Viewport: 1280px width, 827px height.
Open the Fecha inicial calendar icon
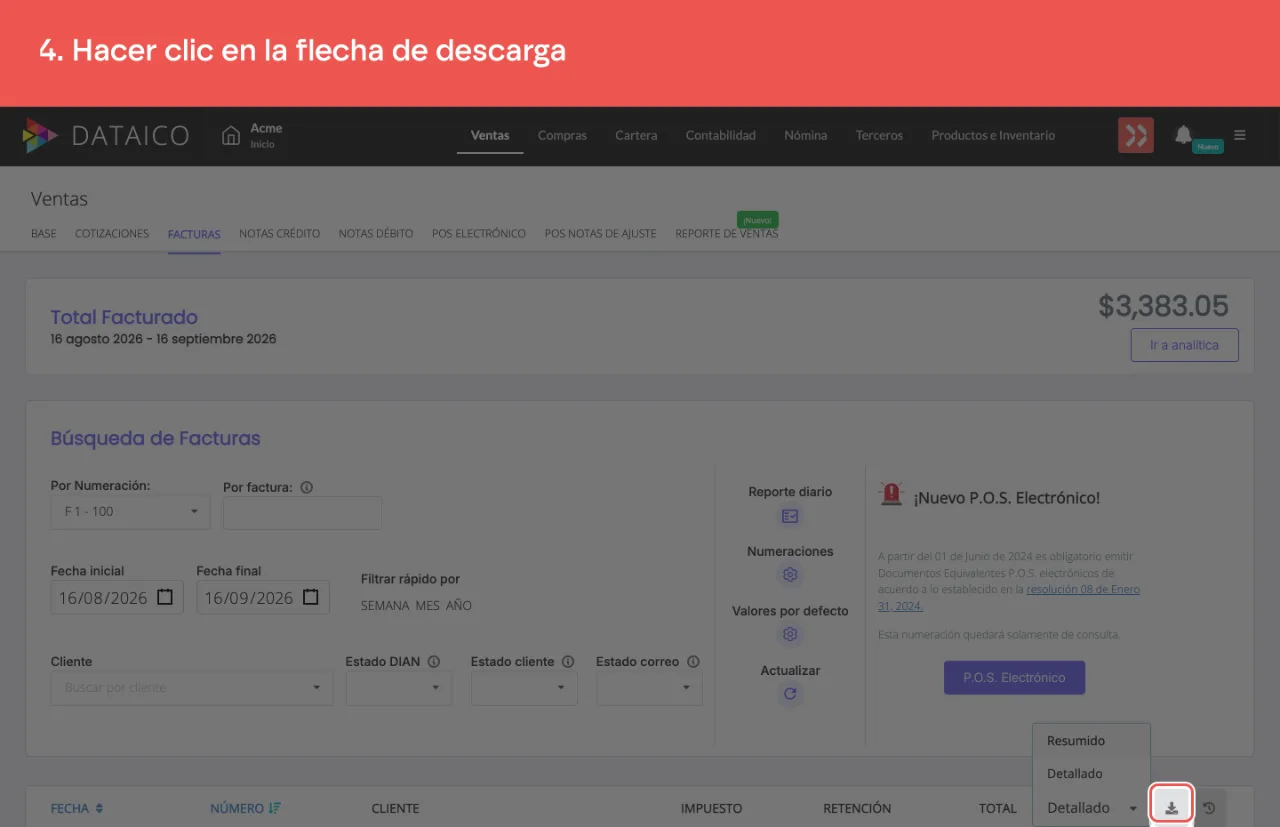point(166,597)
